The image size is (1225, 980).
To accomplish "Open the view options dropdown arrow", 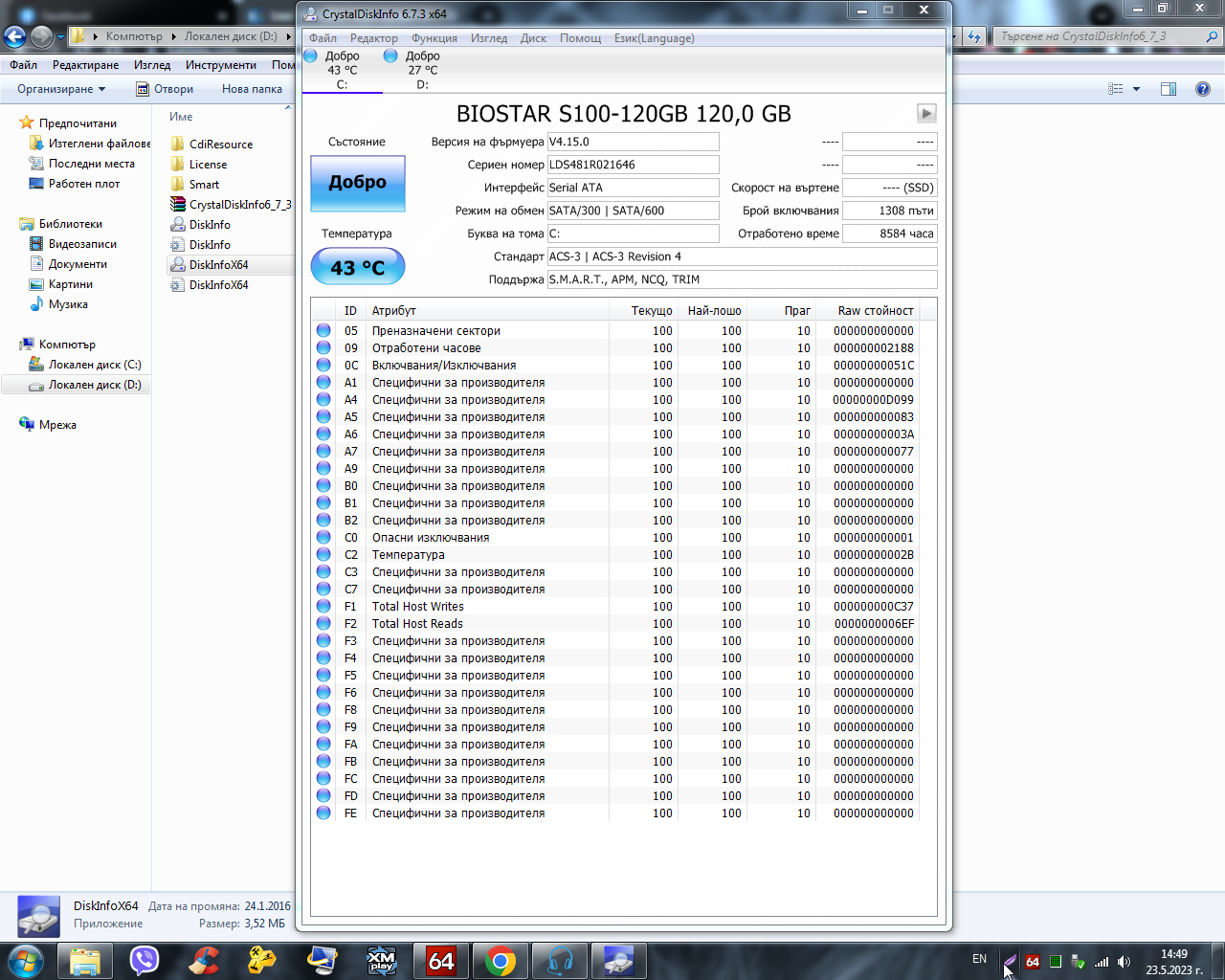I will pos(1136,89).
